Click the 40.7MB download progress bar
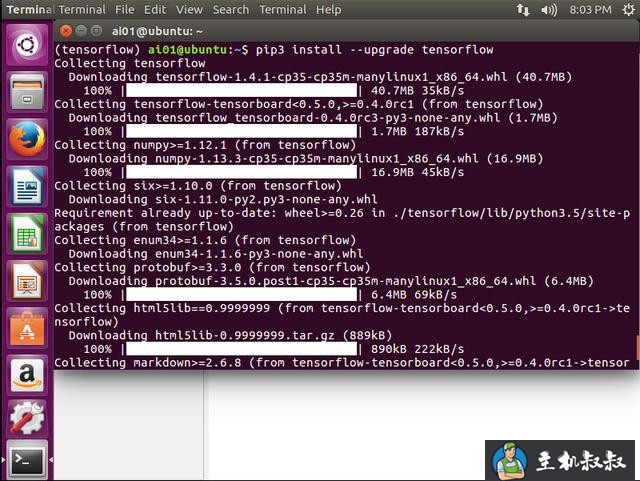The height and width of the screenshot is (481, 640). pyautogui.click(x=241, y=91)
